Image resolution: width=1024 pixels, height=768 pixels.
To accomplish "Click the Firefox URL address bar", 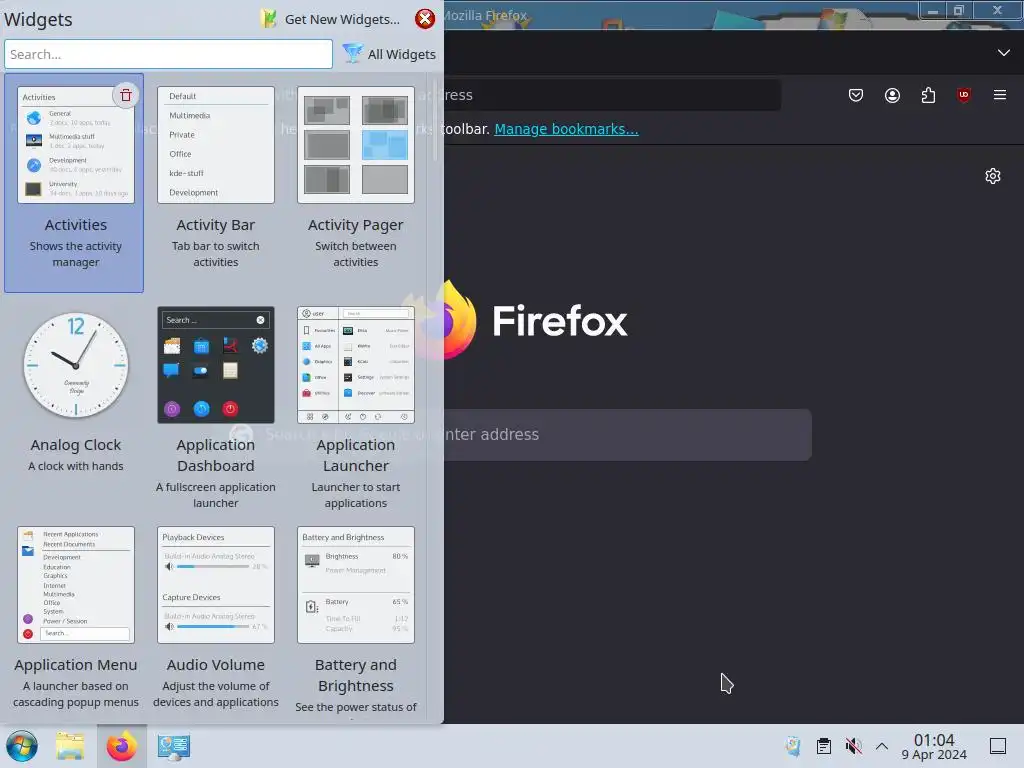I will tap(612, 95).
